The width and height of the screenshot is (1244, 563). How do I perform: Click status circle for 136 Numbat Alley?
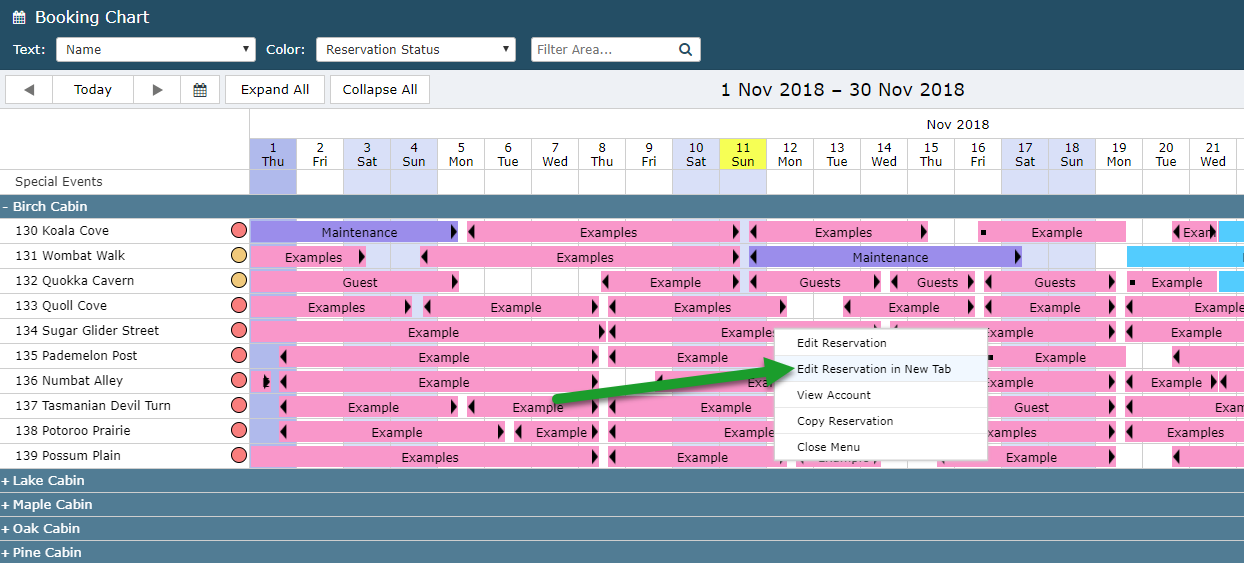[239, 381]
